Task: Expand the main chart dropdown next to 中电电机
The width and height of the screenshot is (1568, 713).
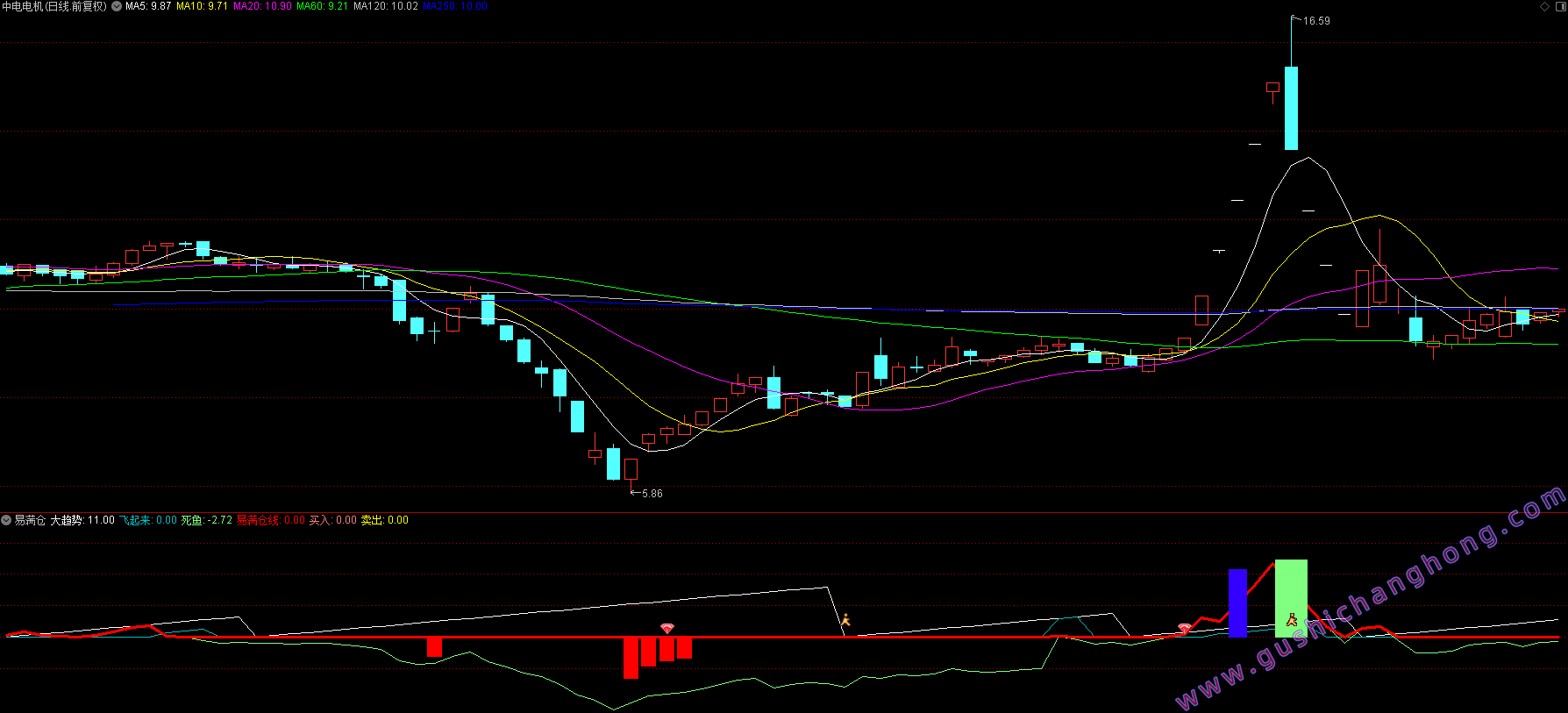Action: (x=117, y=6)
